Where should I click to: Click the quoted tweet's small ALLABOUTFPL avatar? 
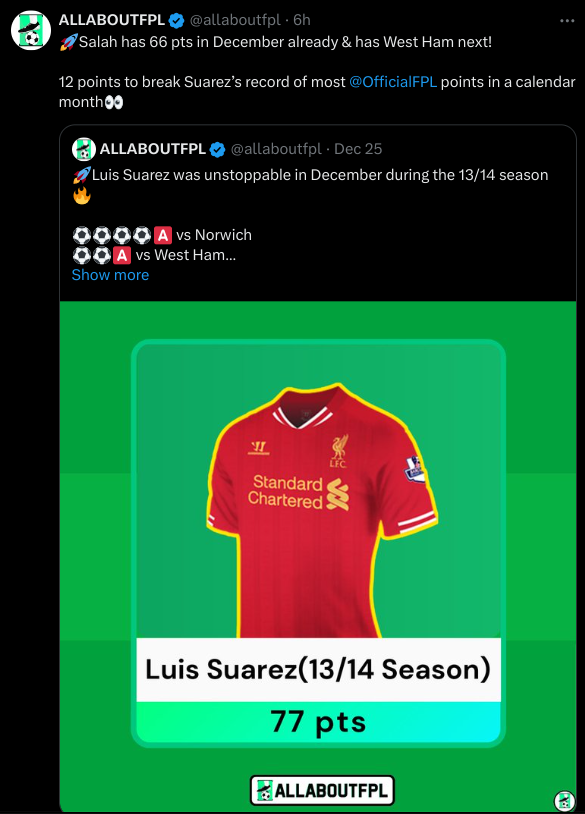[84, 149]
